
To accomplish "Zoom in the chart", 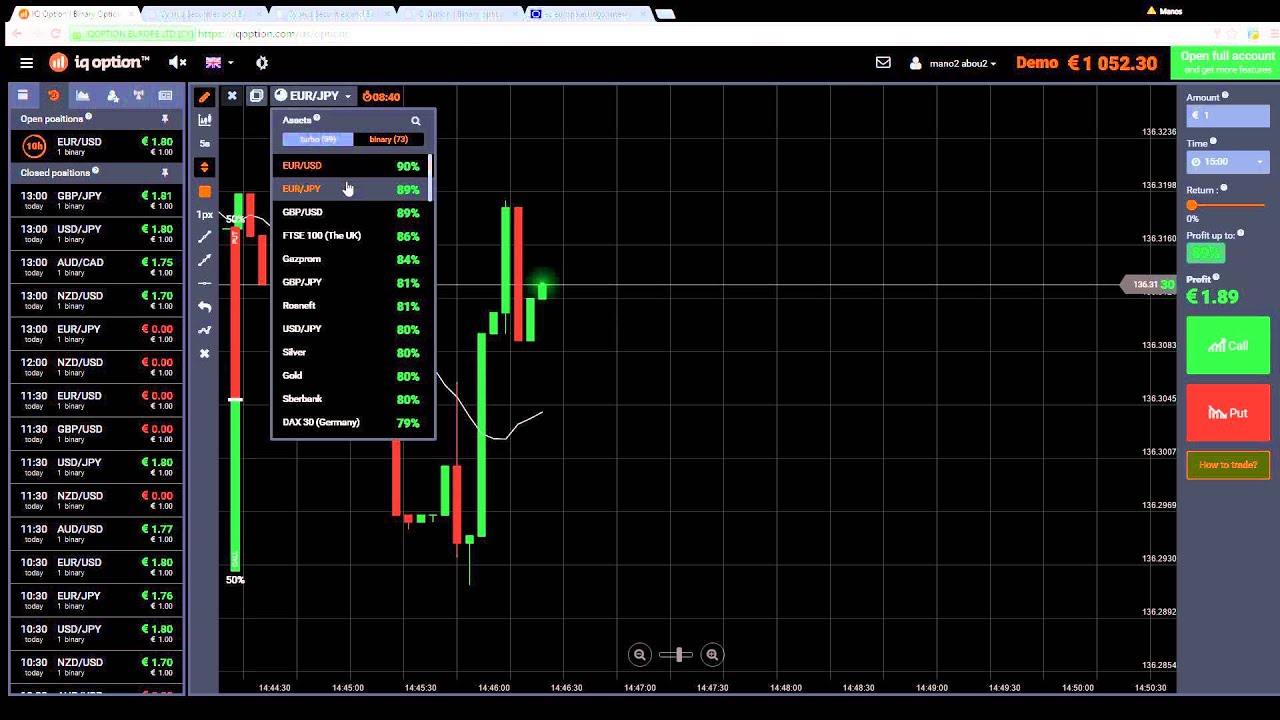I will 712,655.
